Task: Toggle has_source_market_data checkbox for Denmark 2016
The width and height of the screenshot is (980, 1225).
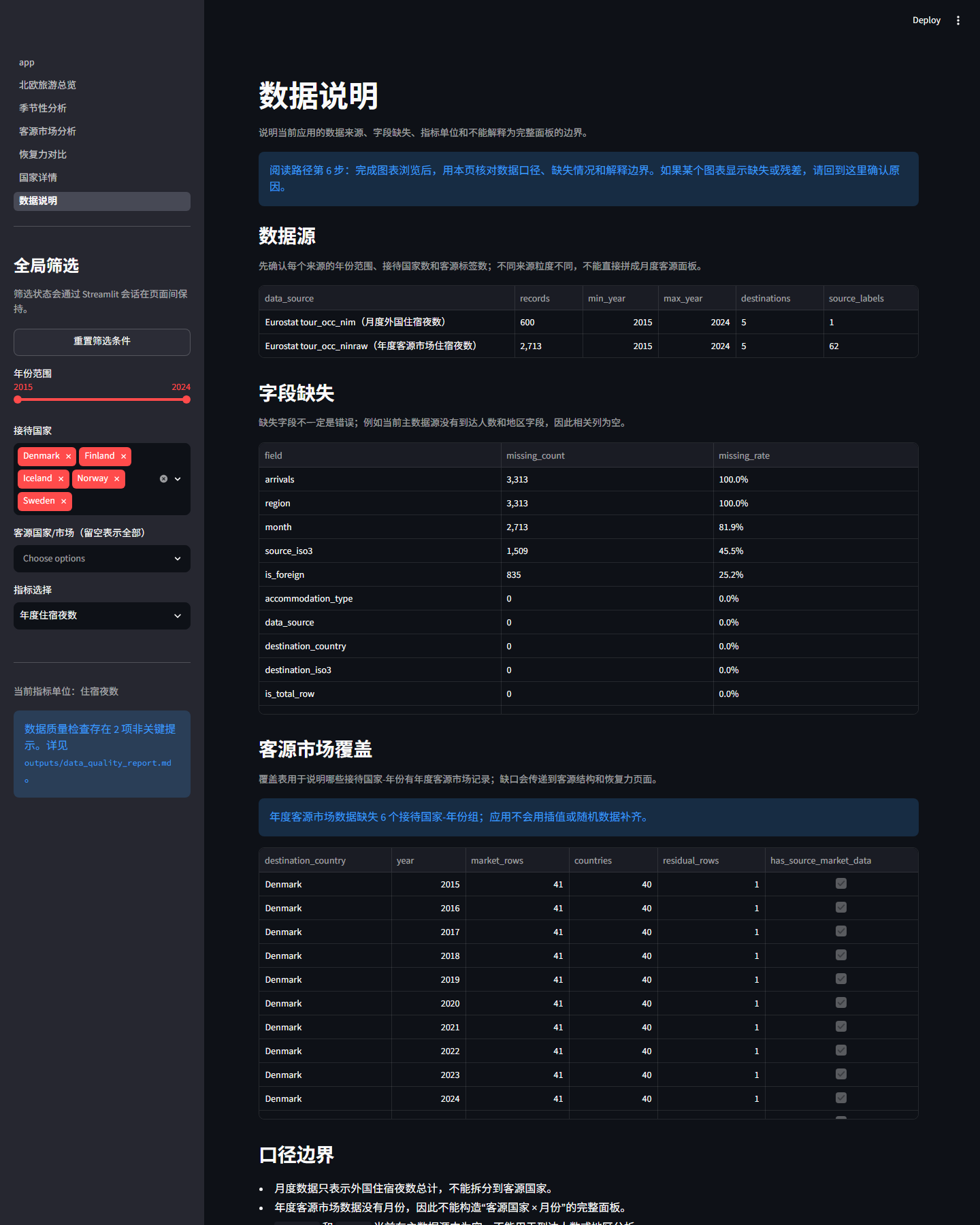Action: click(841, 907)
